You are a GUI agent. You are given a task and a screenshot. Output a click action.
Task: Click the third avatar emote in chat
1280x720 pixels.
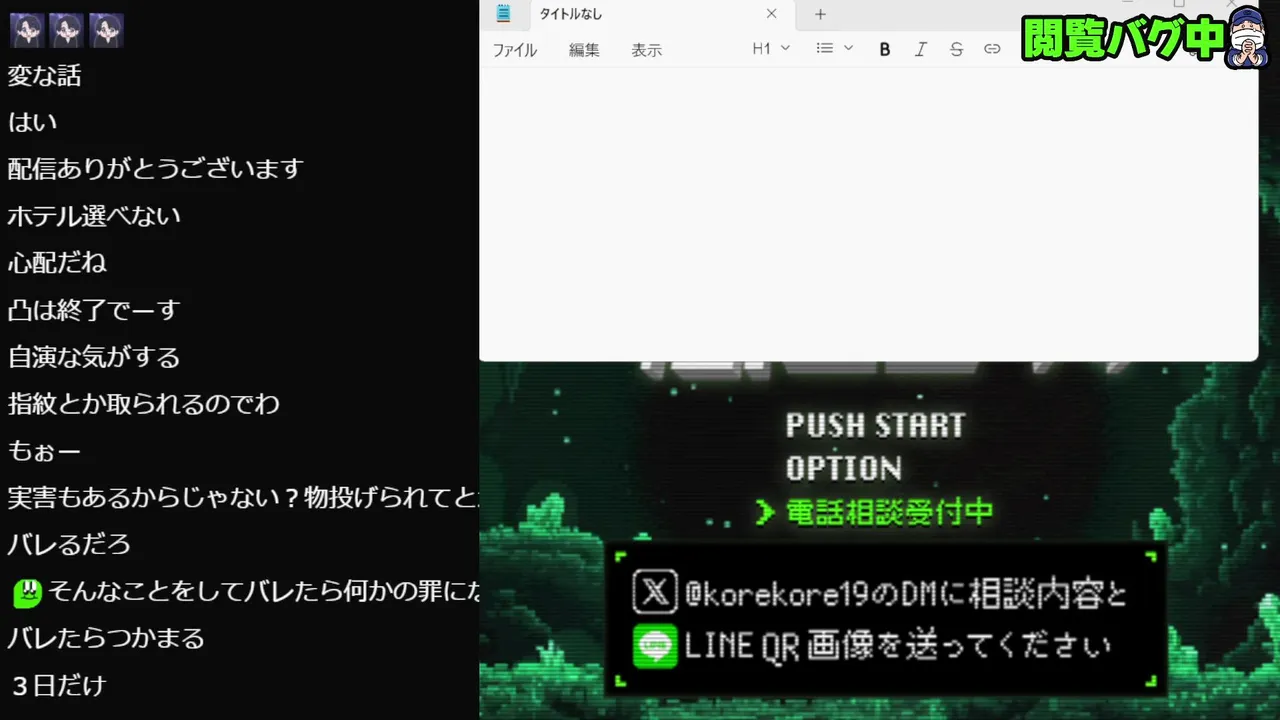tap(106, 31)
